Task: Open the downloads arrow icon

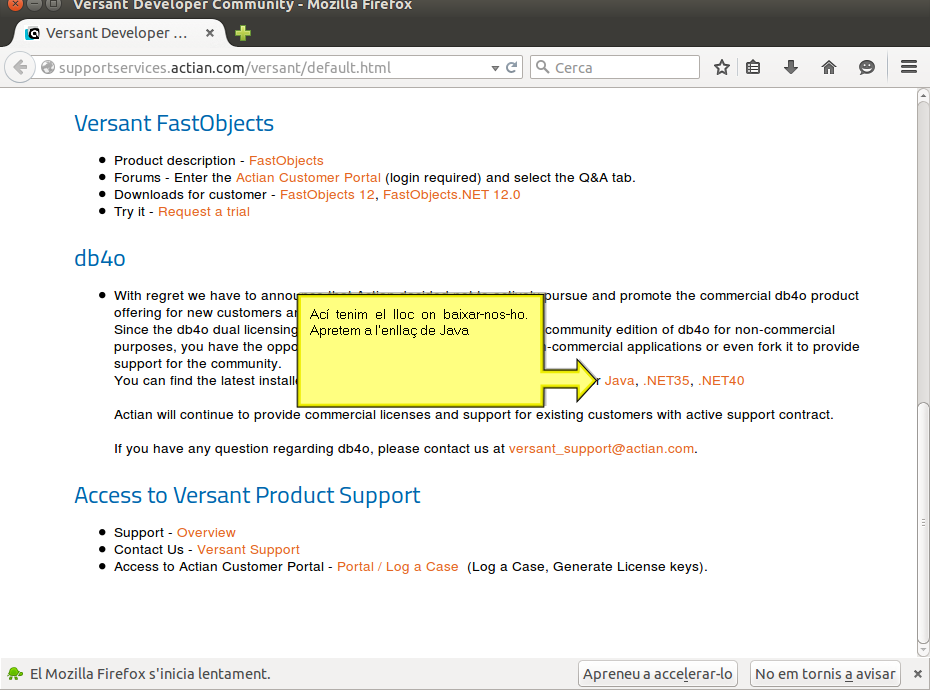Action: pyautogui.click(x=791, y=67)
